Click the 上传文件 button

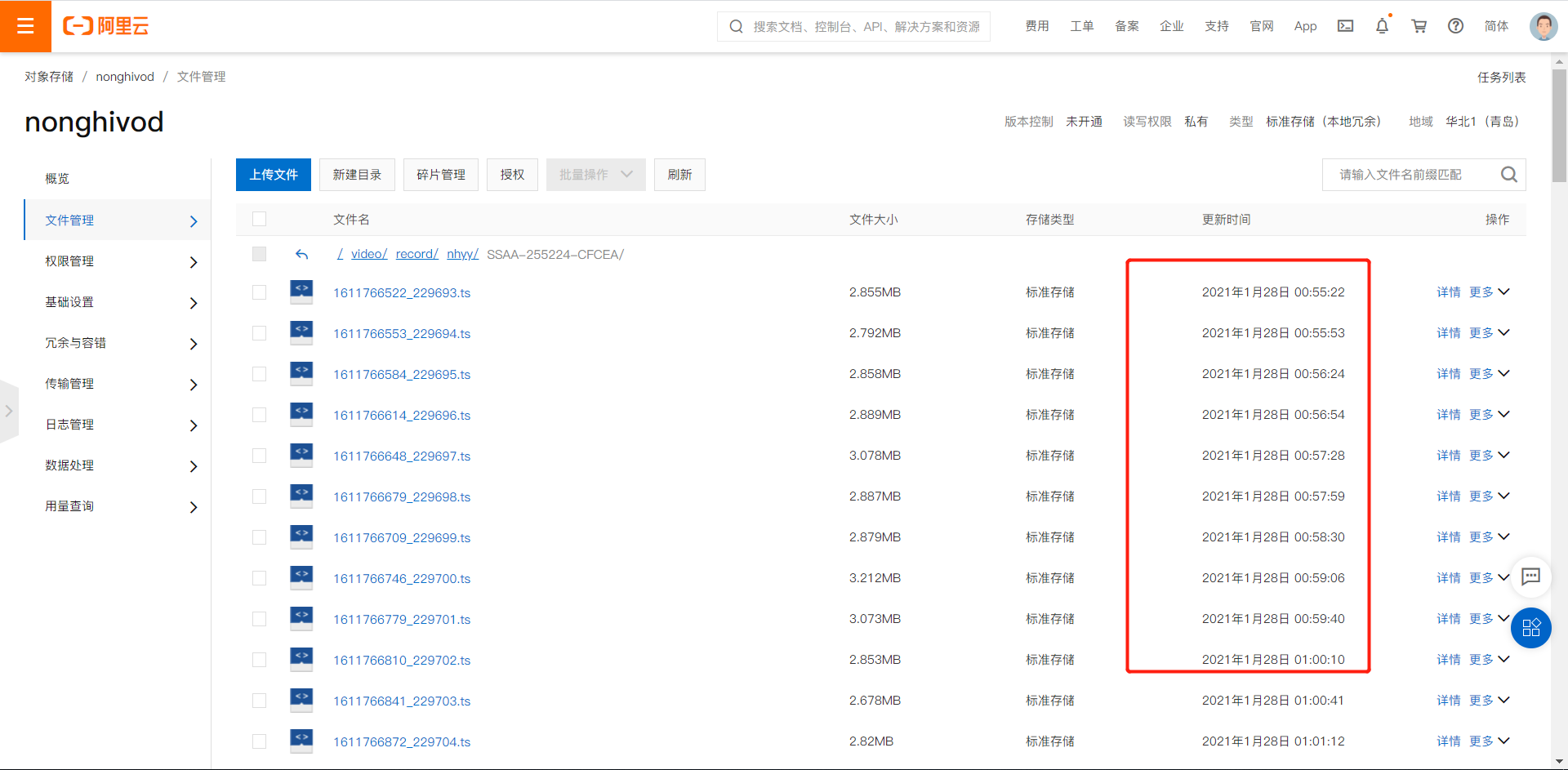tap(274, 175)
